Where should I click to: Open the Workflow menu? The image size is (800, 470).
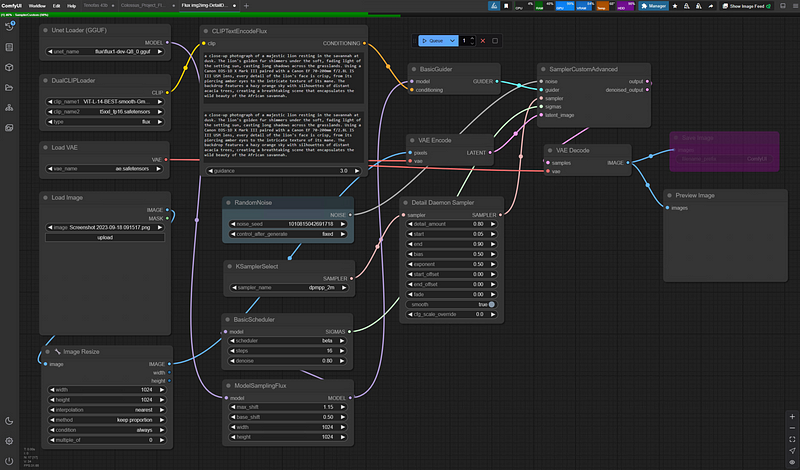tap(36, 6)
